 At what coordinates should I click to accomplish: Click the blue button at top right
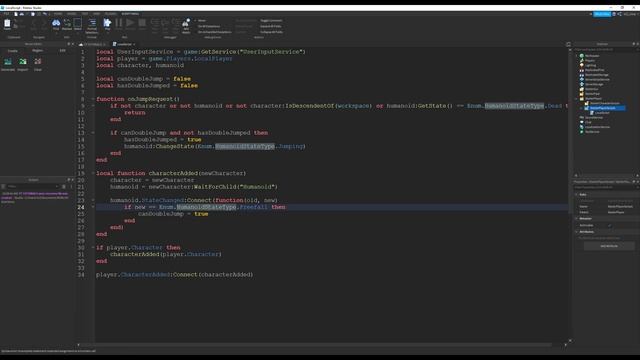(x=602, y=14)
